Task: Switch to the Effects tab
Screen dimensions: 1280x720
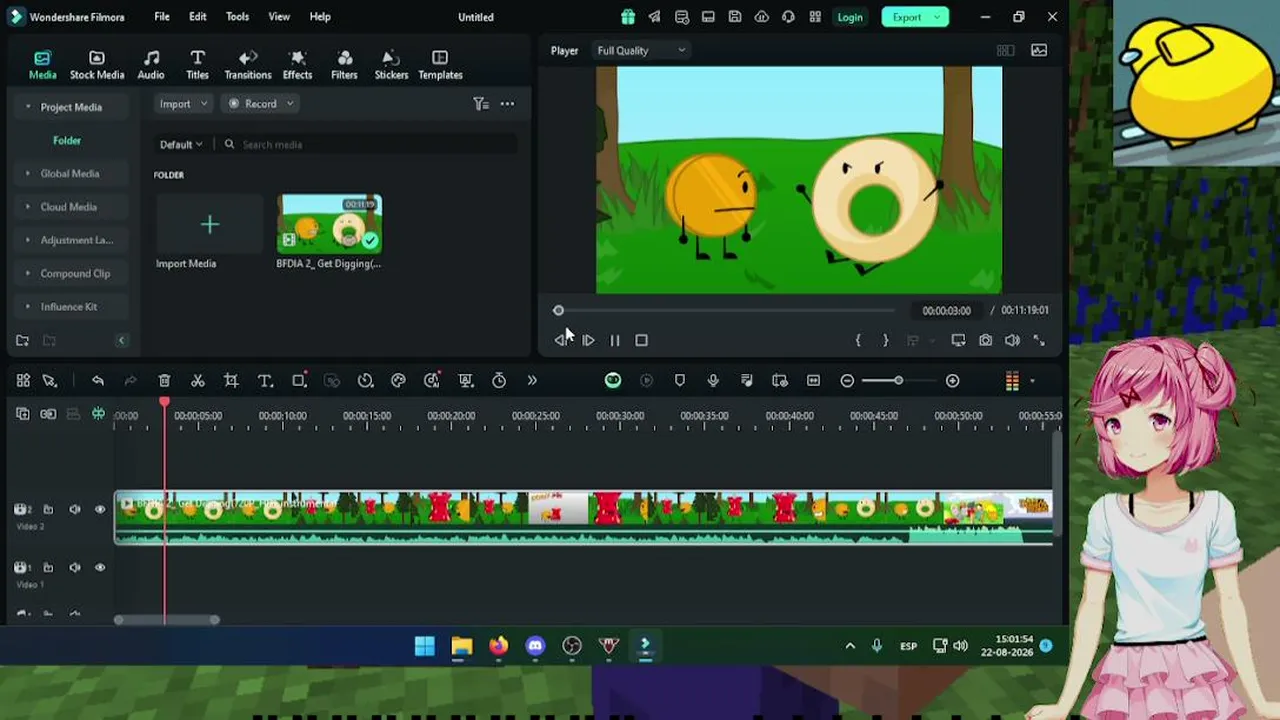Action: [x=297, y=65]
